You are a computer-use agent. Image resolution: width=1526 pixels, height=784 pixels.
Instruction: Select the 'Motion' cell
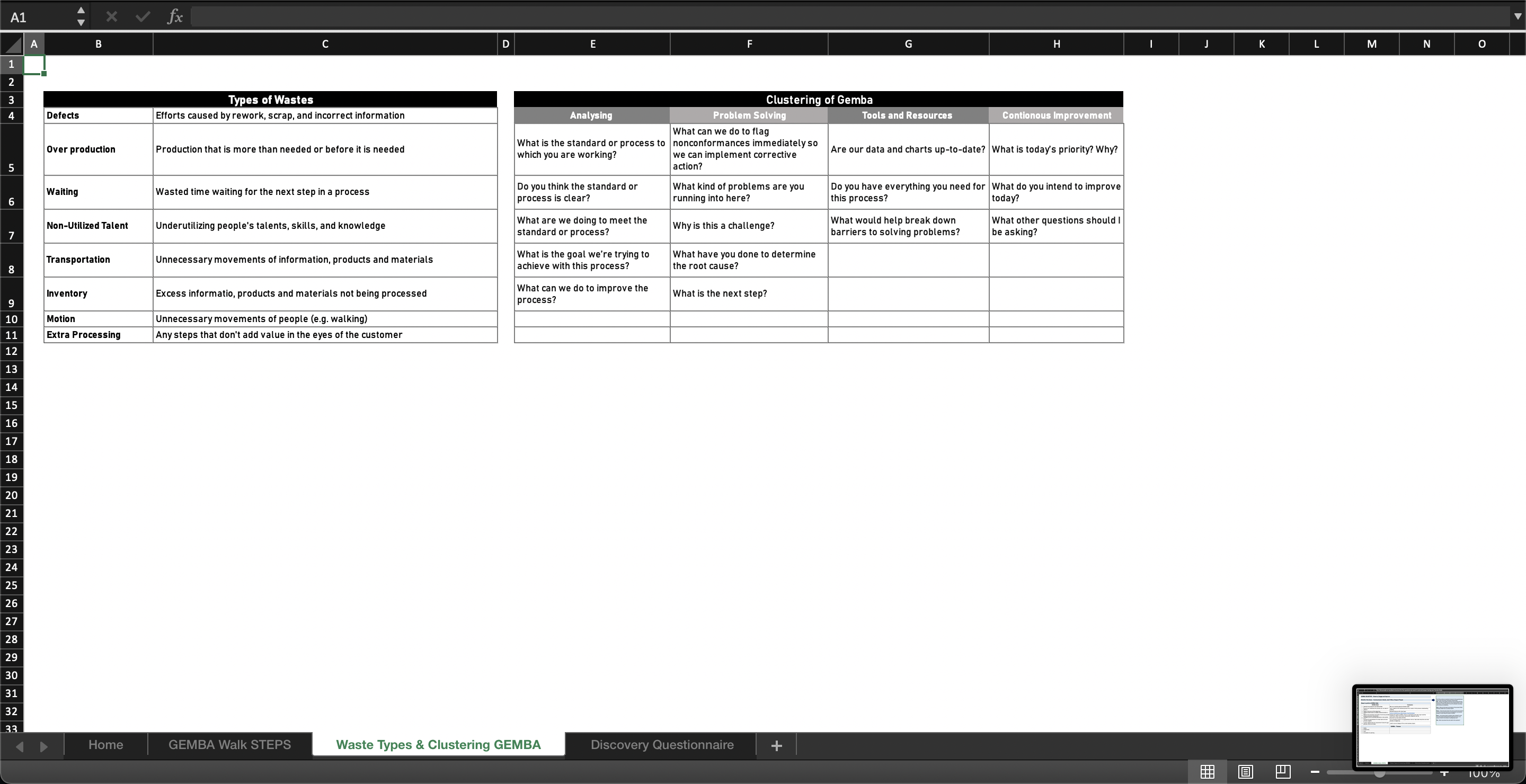(99, 318)
